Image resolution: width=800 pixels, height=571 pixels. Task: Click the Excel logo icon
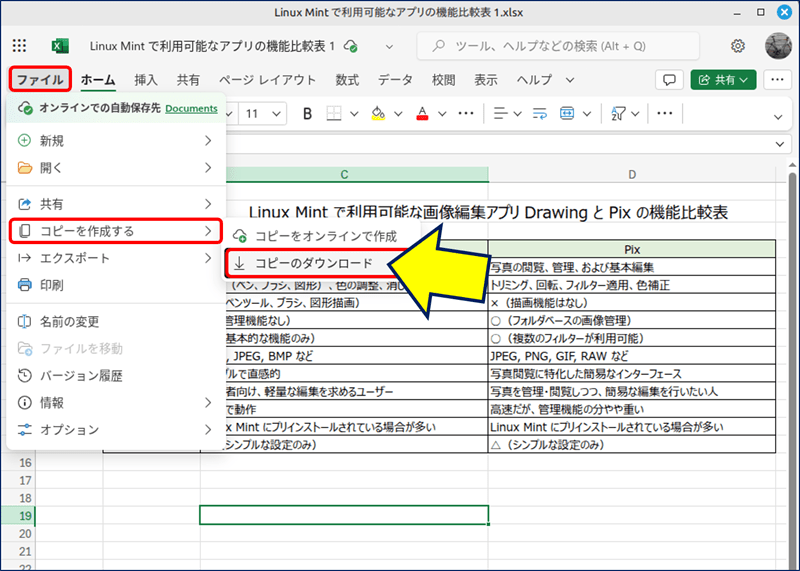pos(60,46)
